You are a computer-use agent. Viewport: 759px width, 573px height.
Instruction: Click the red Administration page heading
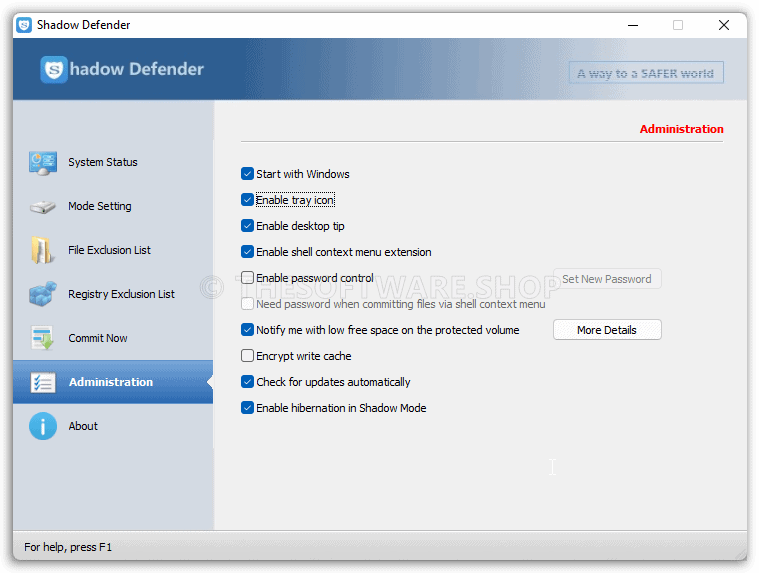tap(681, 129)
